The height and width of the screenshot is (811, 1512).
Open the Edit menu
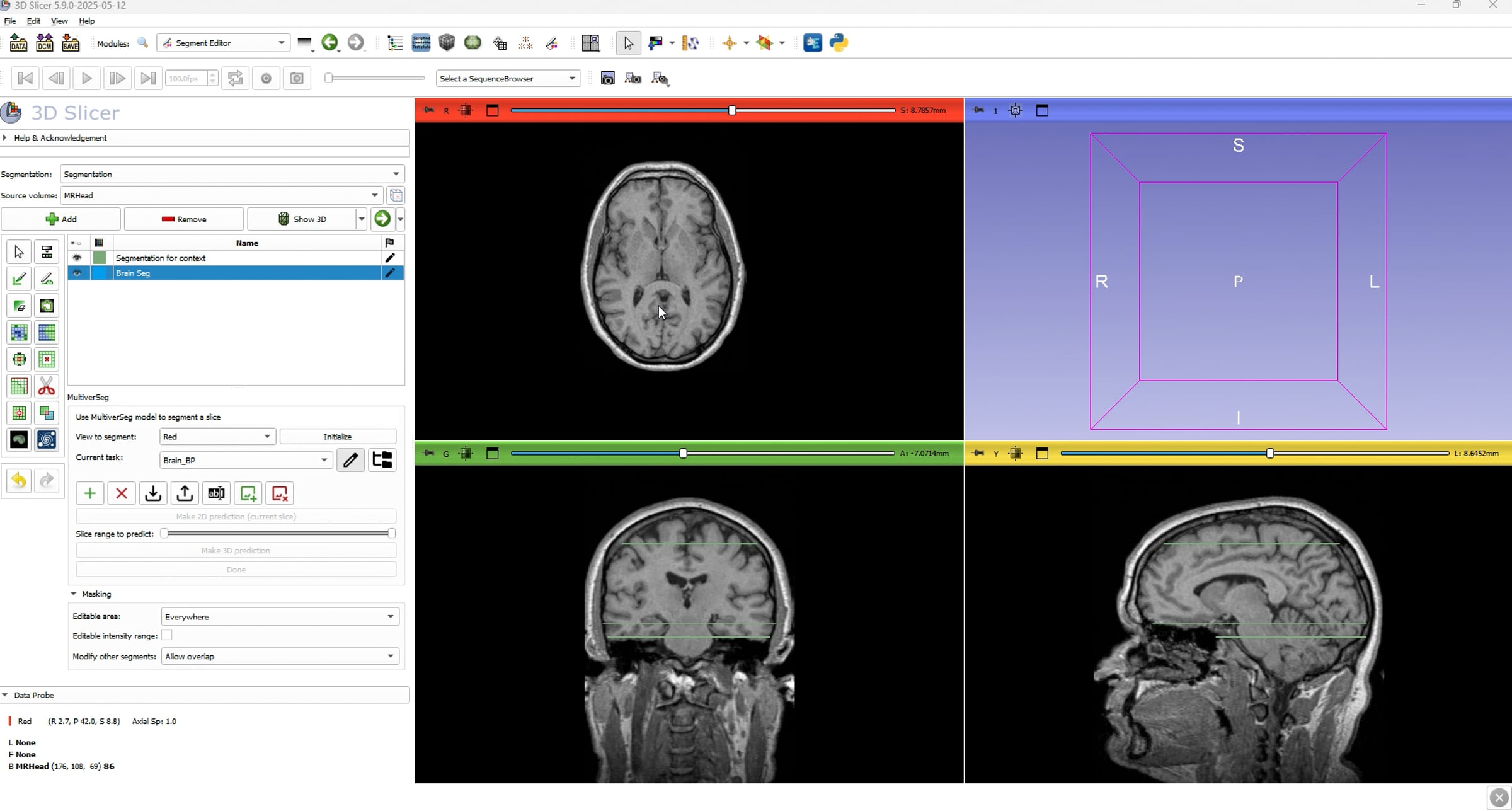pyautogui.click(x=33, y=21)
